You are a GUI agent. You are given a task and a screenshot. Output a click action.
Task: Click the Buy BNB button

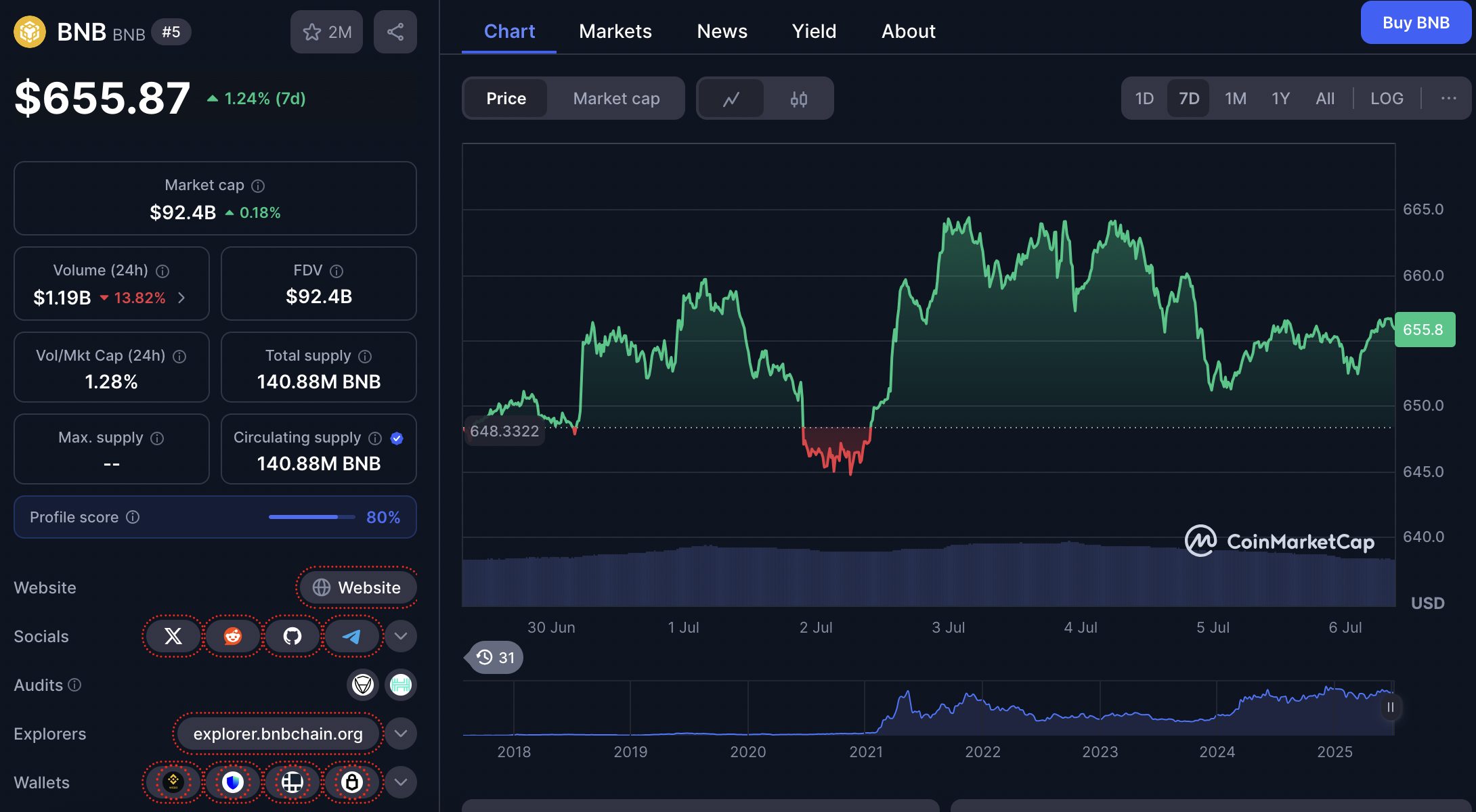[1416, 22]
